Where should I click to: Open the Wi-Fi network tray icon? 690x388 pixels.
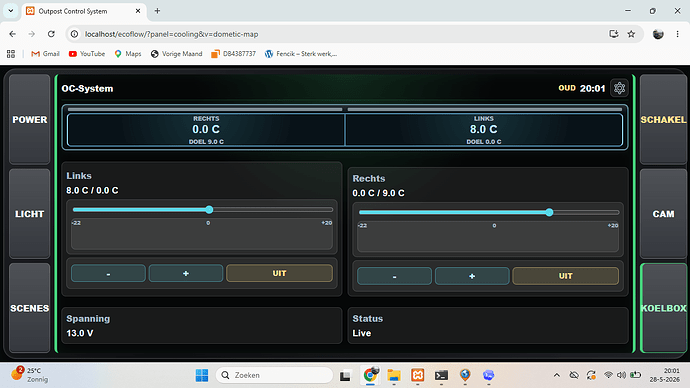coord(608,375)
